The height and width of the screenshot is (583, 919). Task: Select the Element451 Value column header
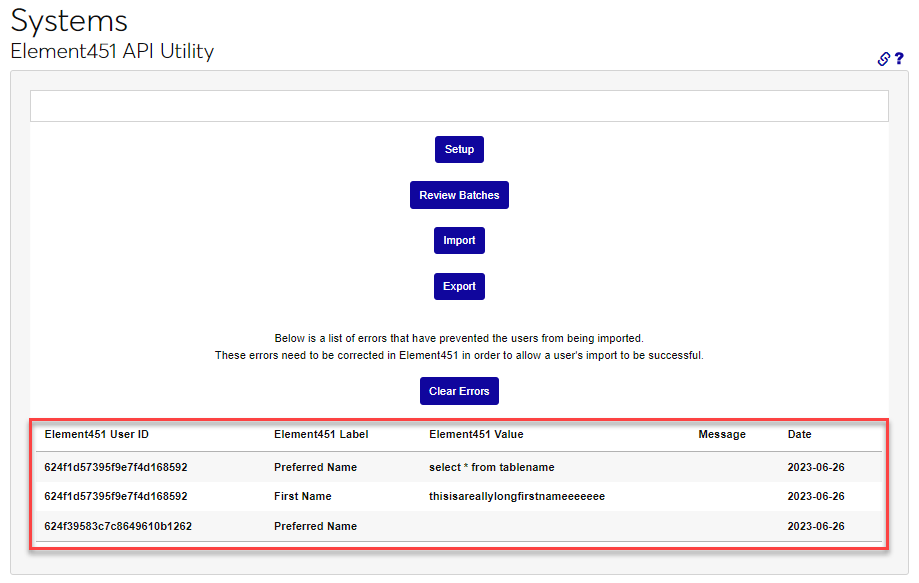click(476, 434)
